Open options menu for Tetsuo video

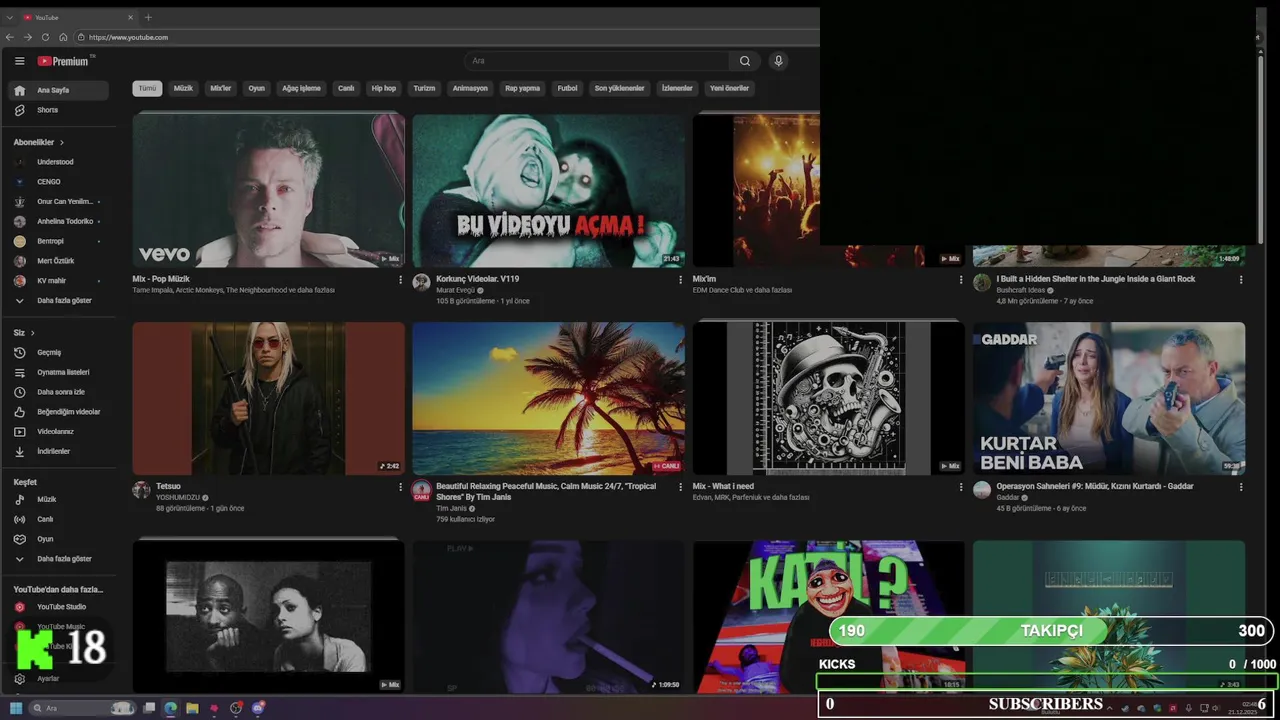coord(401,487)
